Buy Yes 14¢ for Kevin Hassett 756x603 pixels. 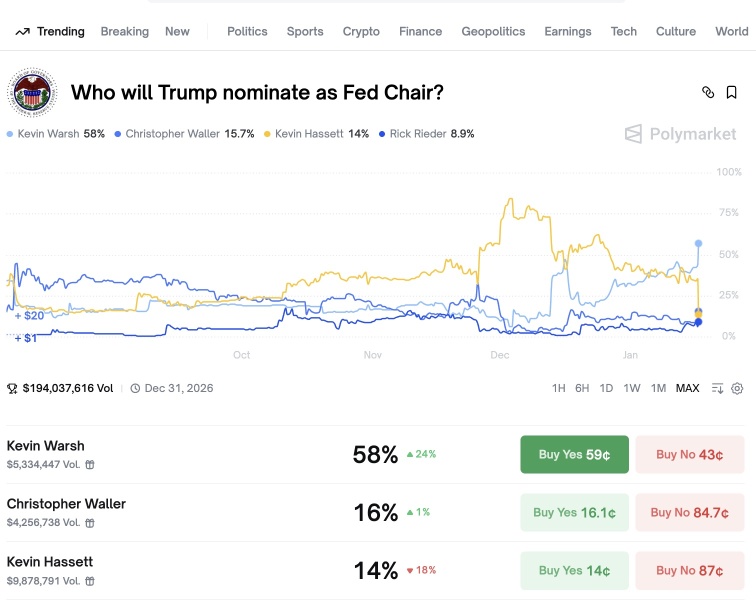(574, 571)
